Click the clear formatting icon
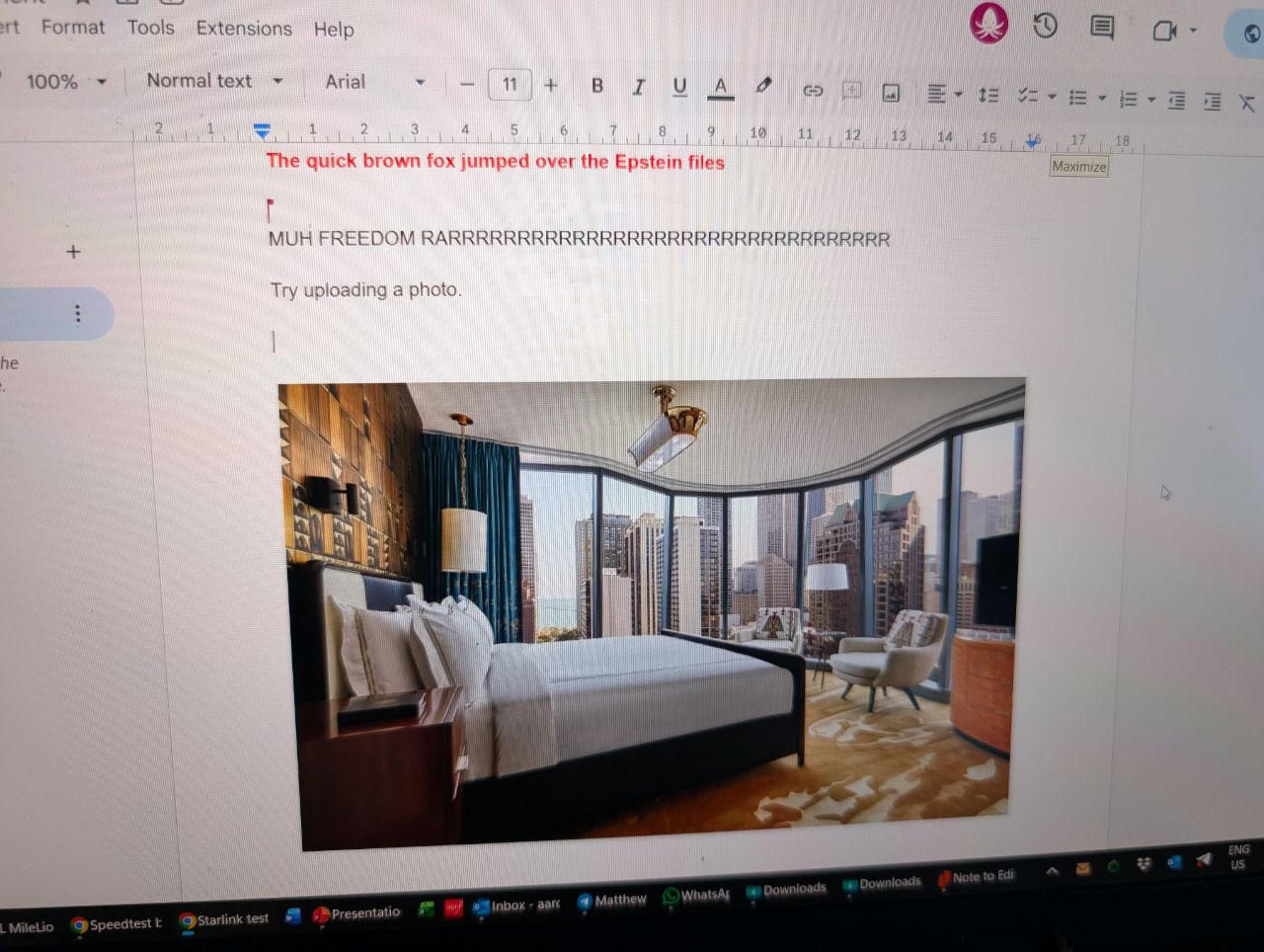The width and height of the screenshot is (1264, 952). (1246, 103)
